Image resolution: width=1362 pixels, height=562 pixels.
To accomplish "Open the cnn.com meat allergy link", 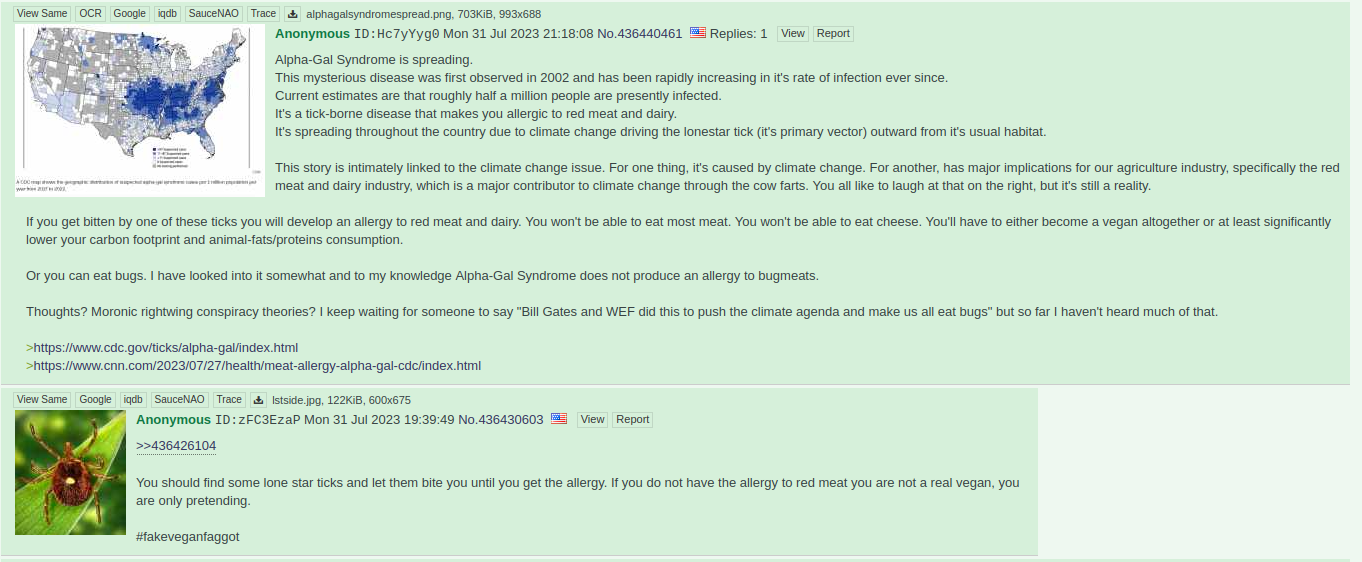I will [257, 366].
